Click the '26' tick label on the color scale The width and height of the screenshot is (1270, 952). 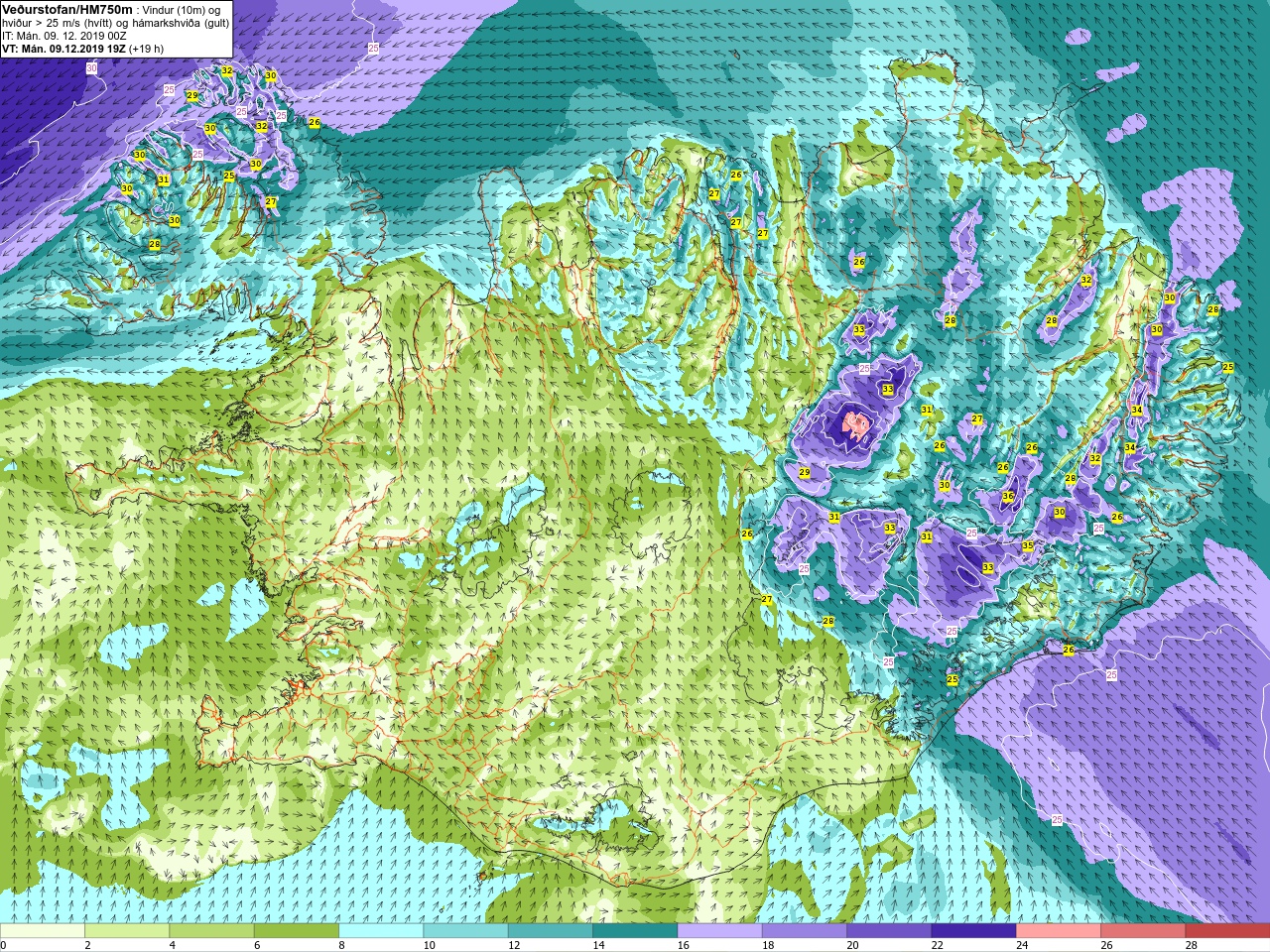click(x=1106, y=945)
